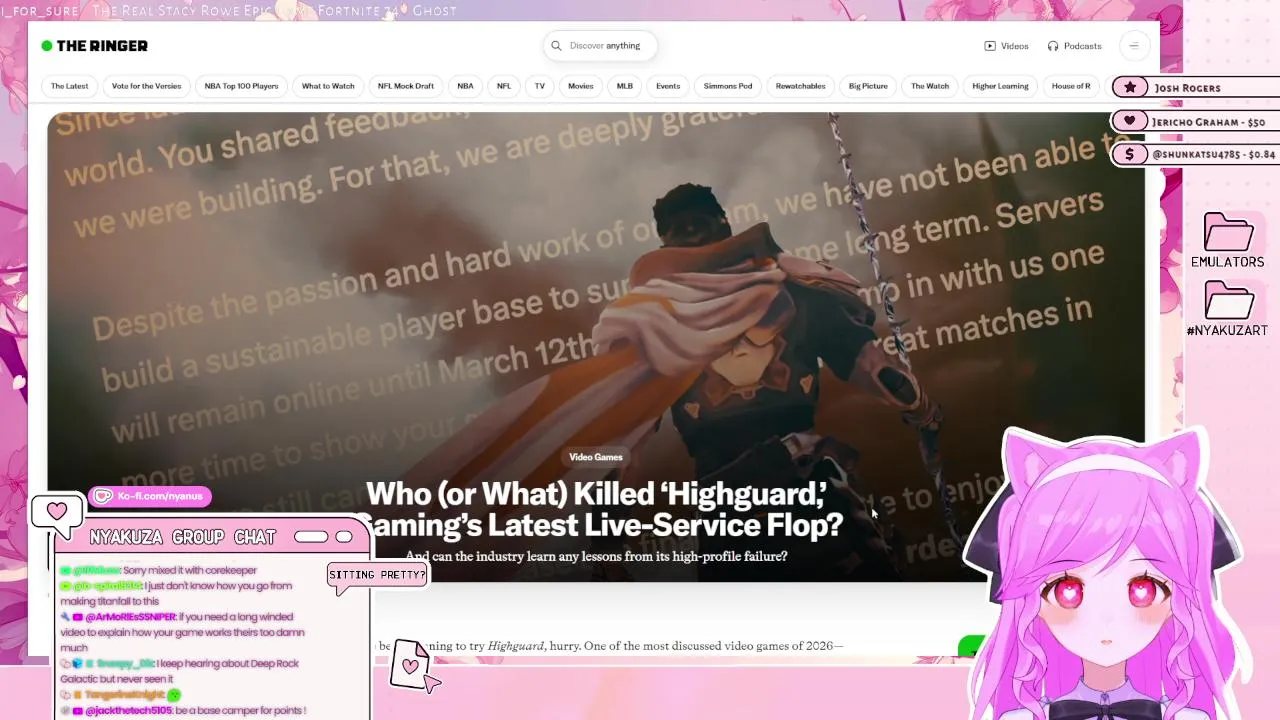Open the Podcasts link

(x=1074, y=46)
